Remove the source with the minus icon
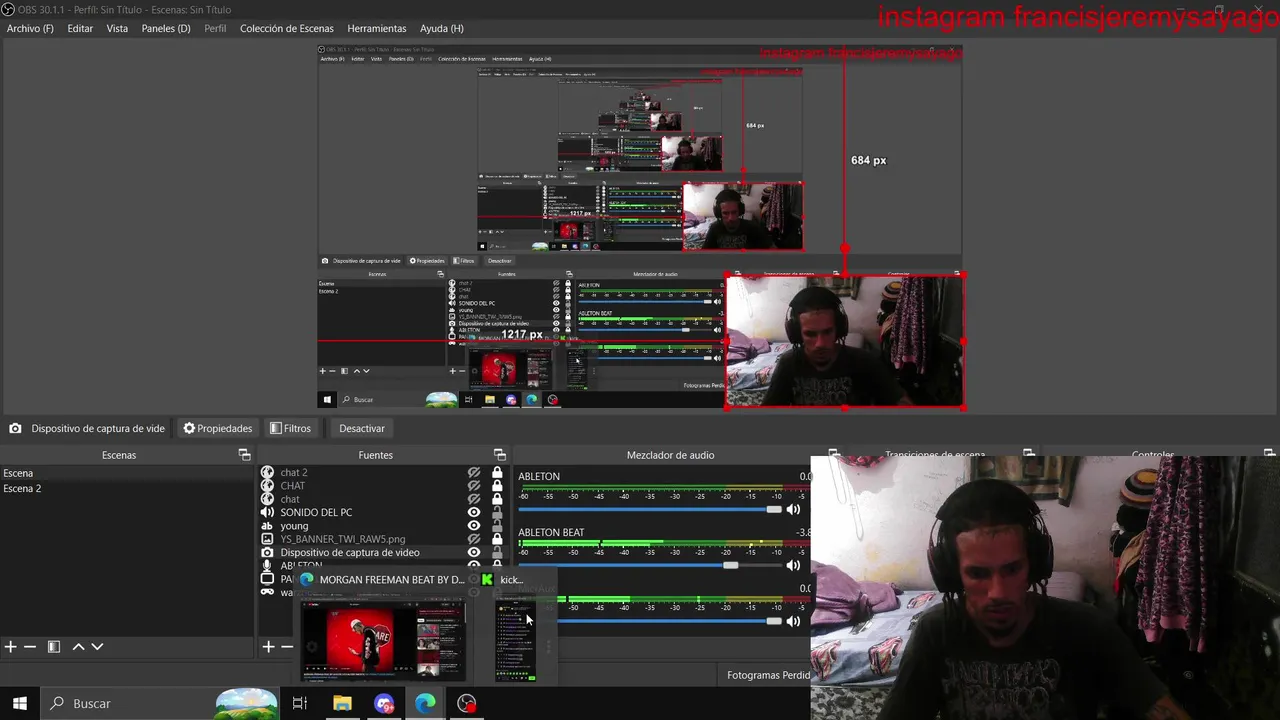This screenshot has width=1280, height=720. pos(287,647)
